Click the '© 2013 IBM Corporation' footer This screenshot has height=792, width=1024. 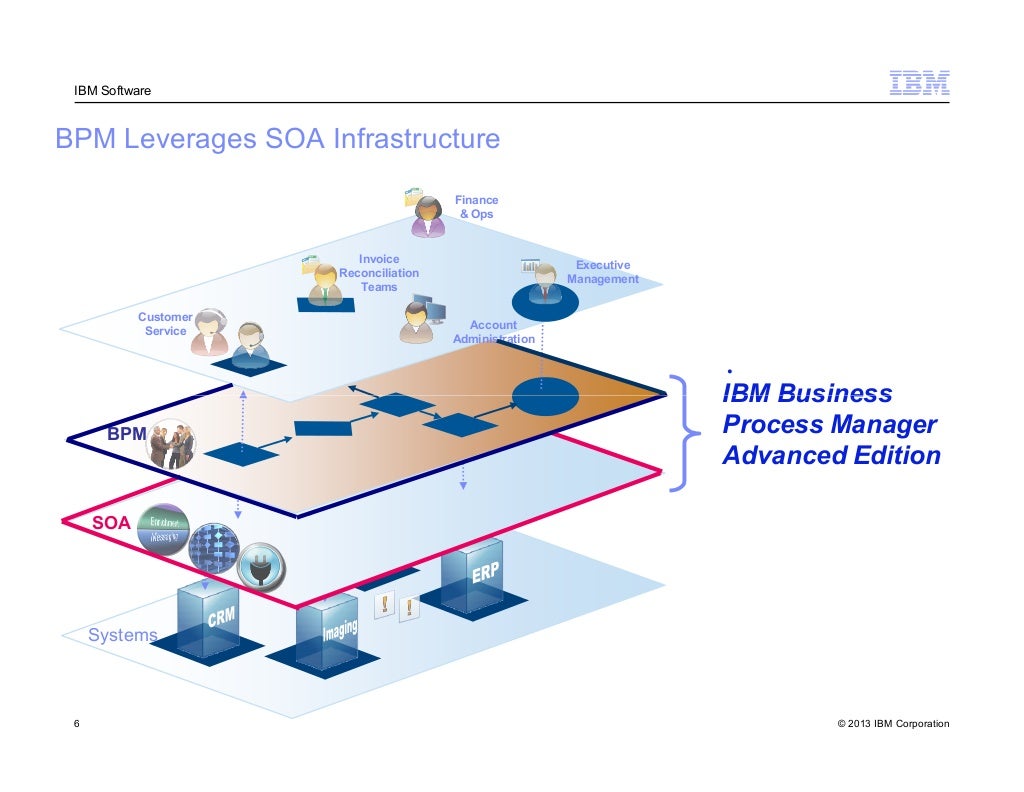point(893,723)
